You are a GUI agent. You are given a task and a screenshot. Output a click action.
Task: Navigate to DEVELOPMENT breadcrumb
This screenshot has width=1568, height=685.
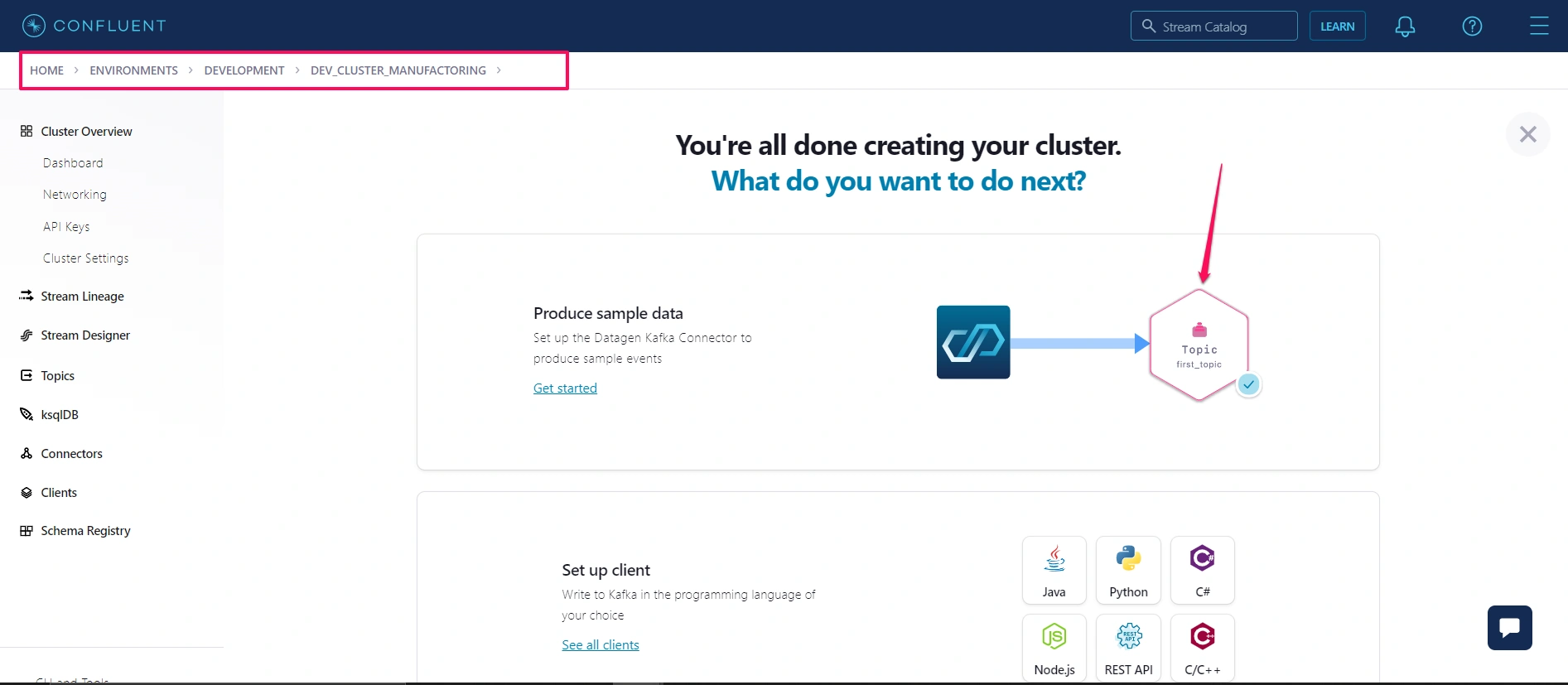pyautogui.click(x=244, y=70)
